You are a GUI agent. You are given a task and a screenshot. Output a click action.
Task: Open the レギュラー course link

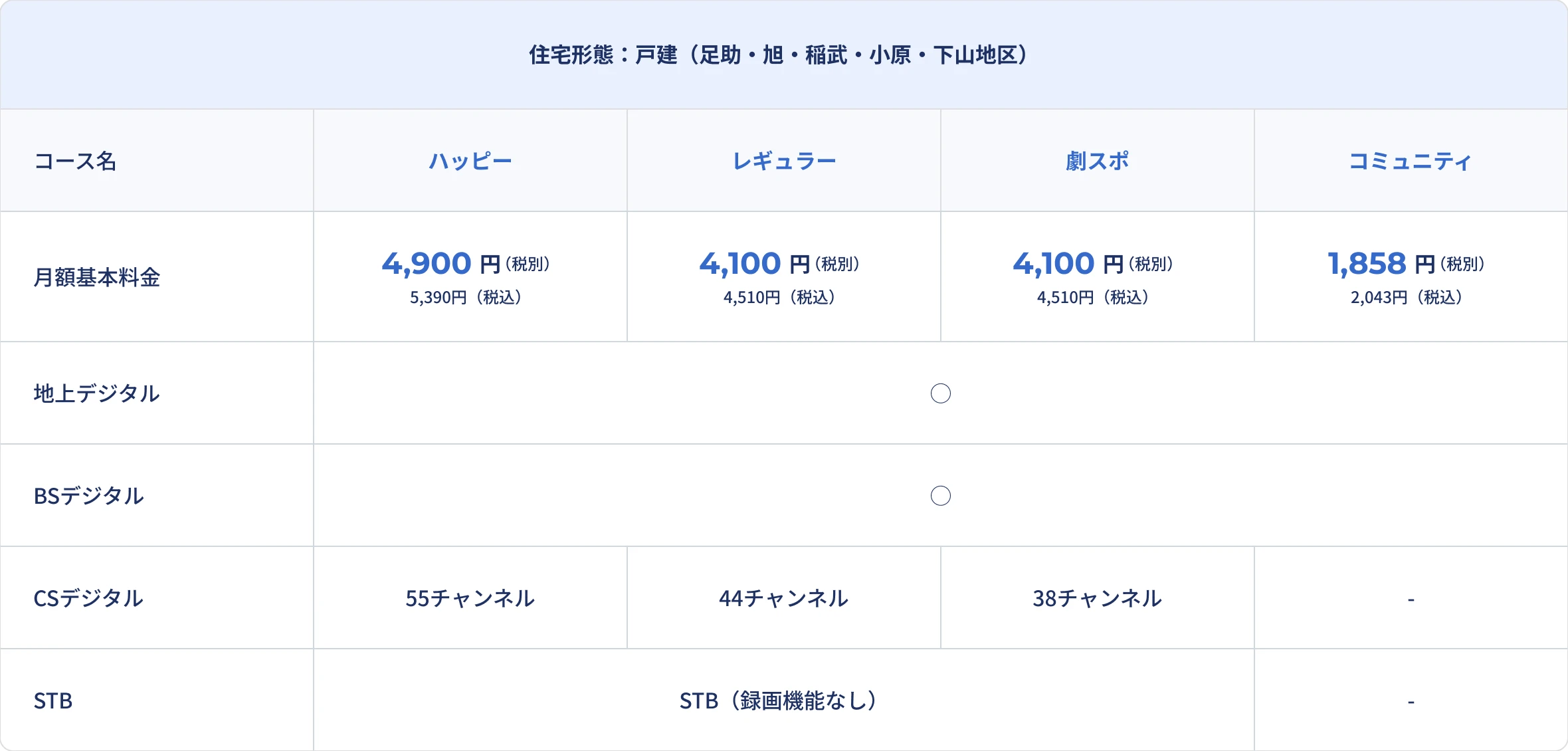(x=784, y=161)
